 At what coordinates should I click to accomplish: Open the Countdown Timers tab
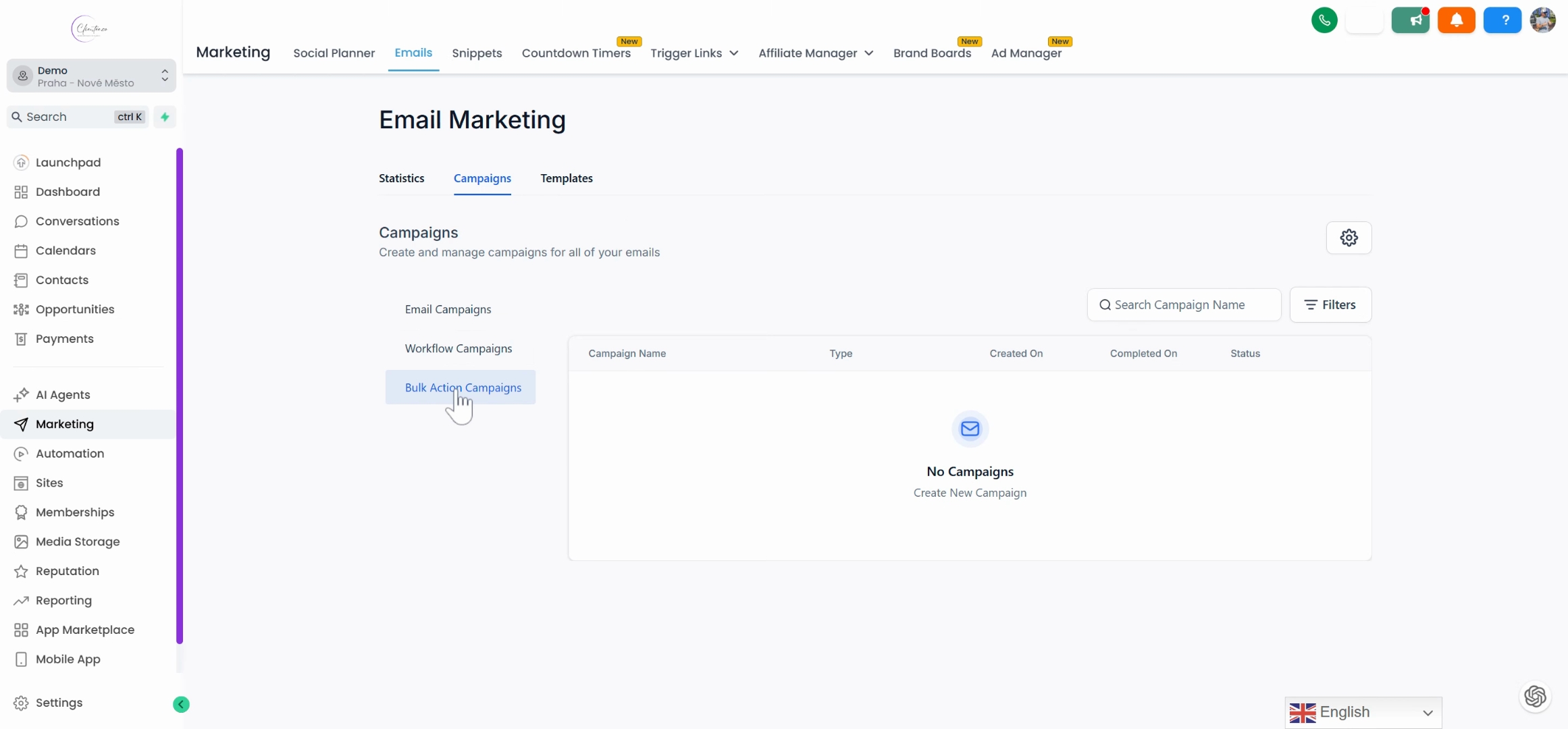coord(576,53)
